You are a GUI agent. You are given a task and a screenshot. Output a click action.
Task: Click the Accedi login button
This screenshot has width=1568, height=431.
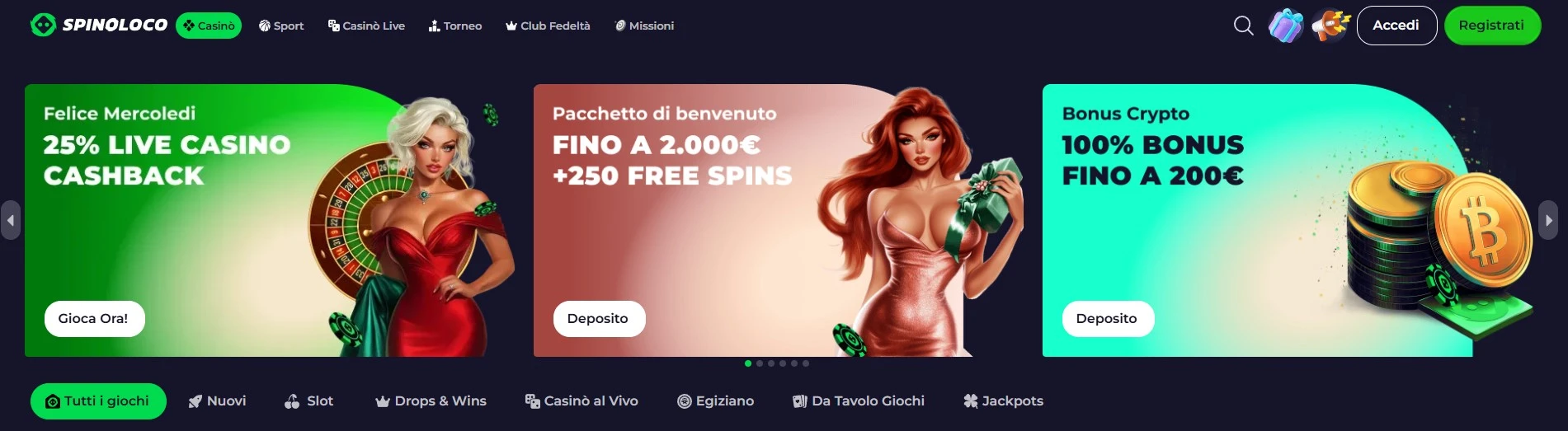[1396, 26]
